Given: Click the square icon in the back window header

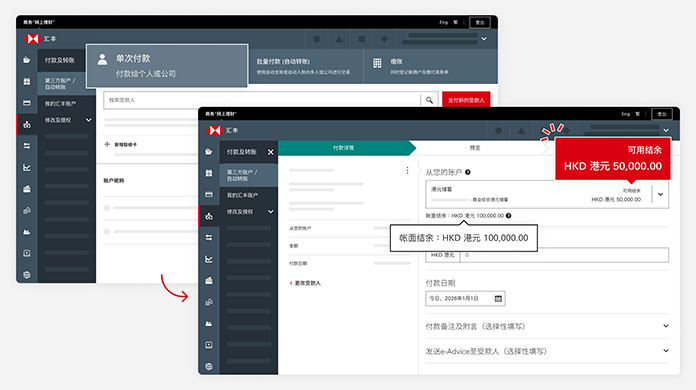Looking at the screenshot, I should (362, 39).
